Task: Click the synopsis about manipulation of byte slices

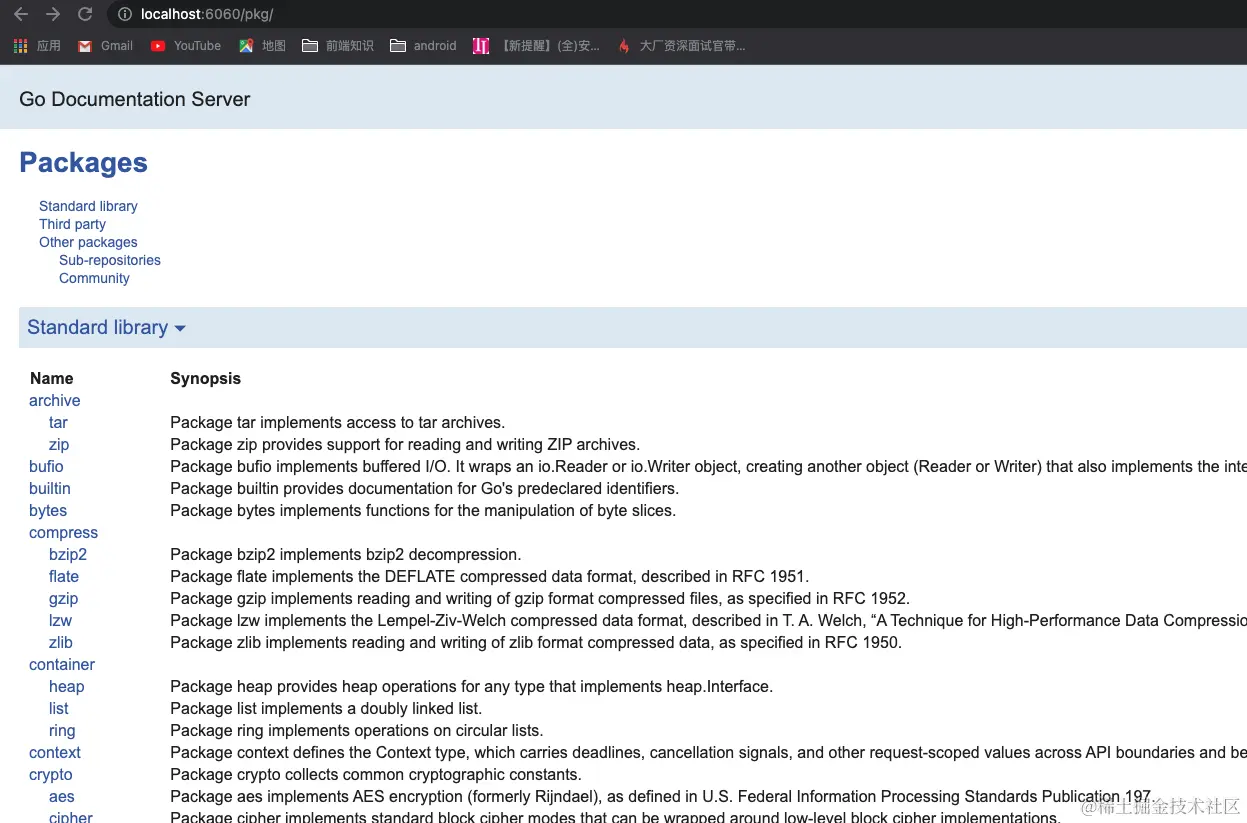Action: (x=423, y=510)
